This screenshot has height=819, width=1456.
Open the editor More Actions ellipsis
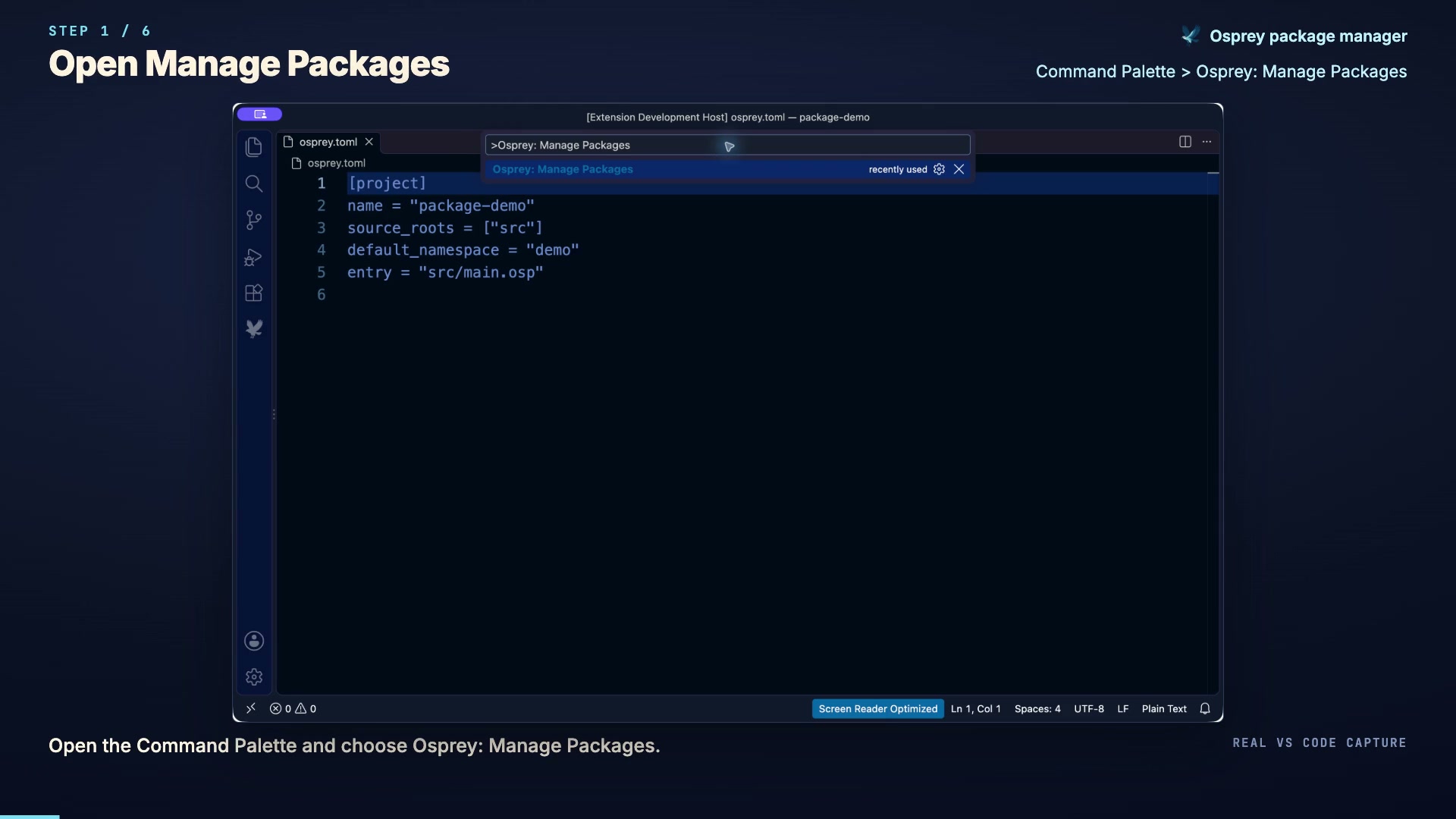tap(1207, 142)
